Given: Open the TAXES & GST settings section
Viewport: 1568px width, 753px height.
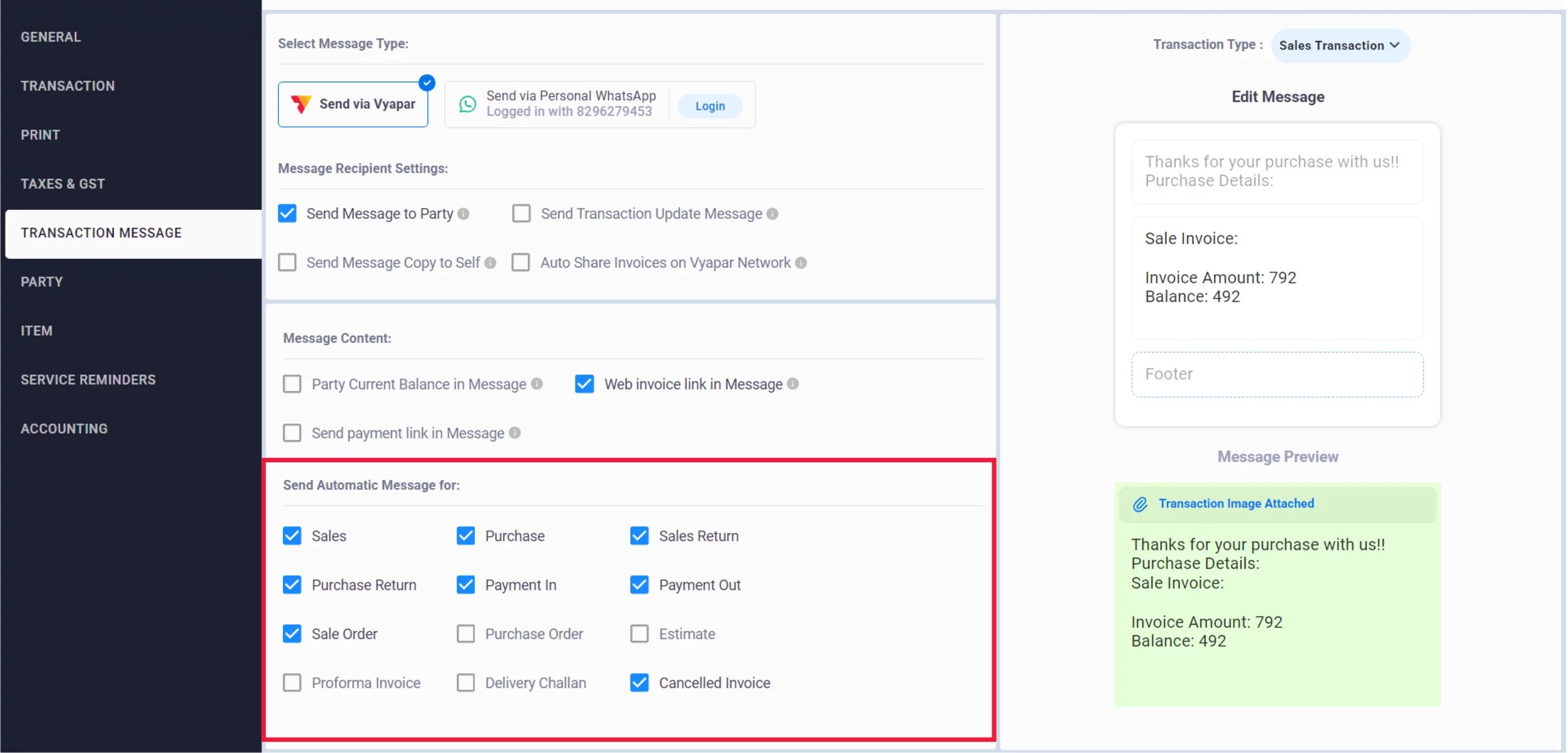Looking at the screenshot, I should coord(63,183).
